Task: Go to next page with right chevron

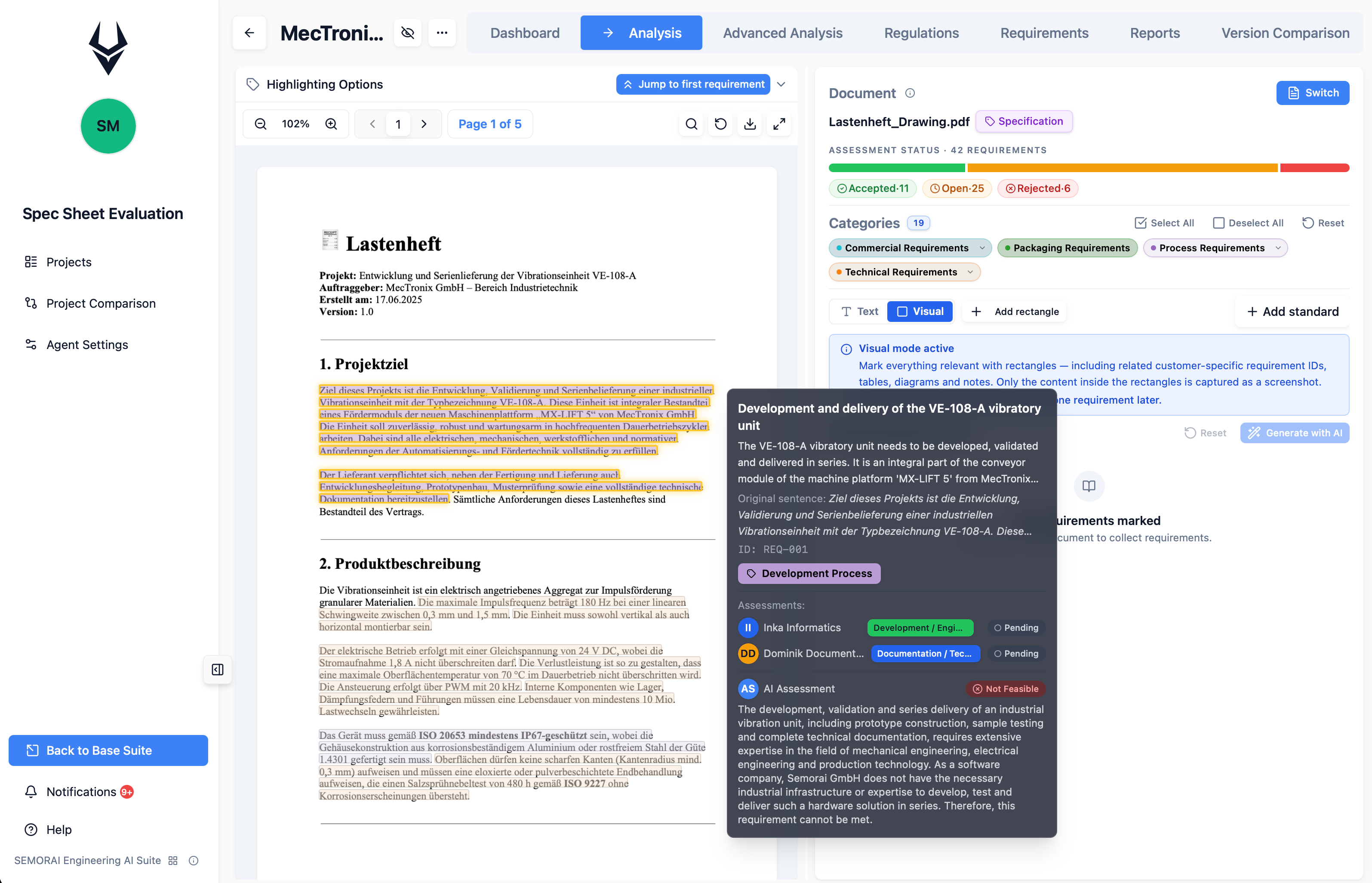Action: click(424, 124)
